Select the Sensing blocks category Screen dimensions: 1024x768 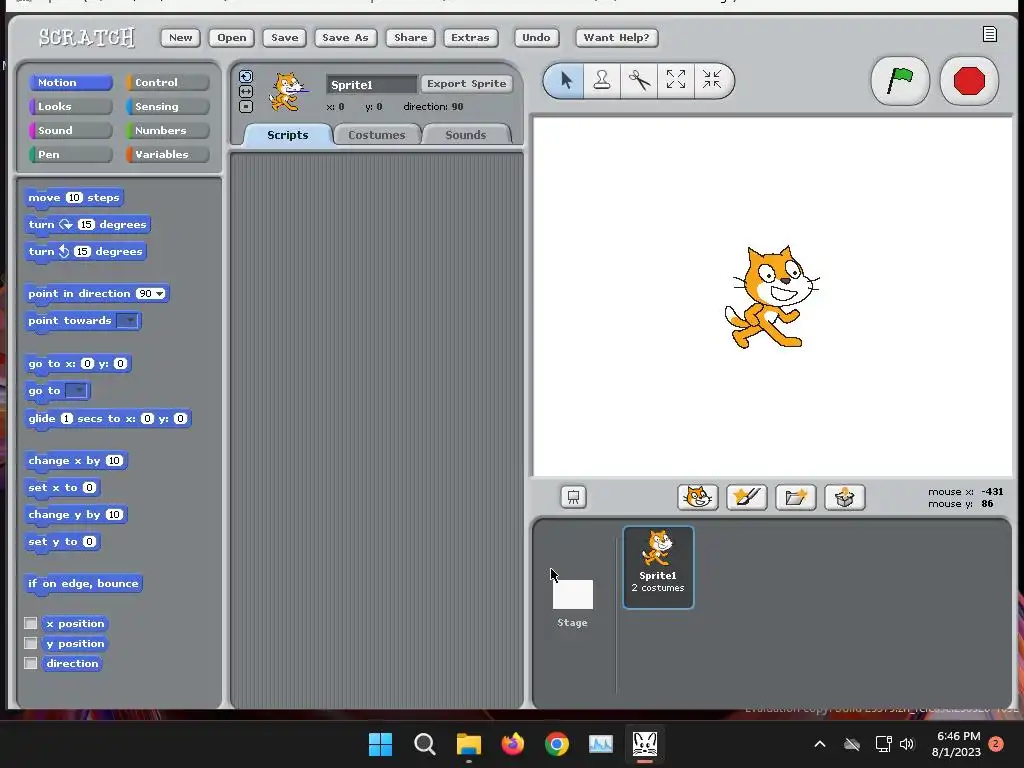167,106
